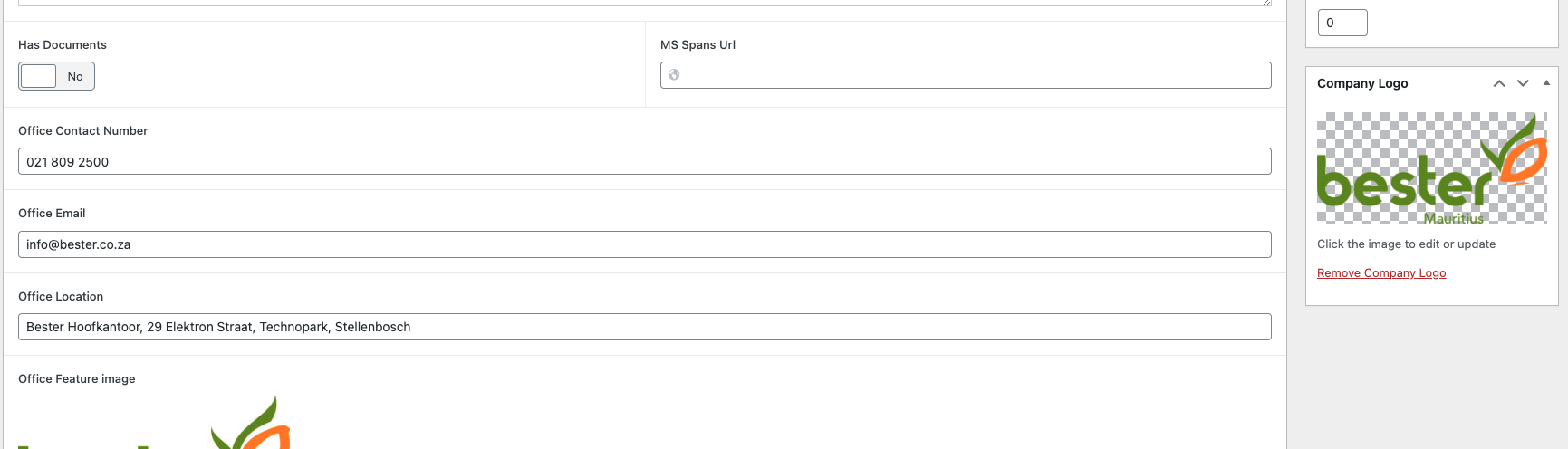Click the globe icon in MS Spans Url

pyautogui.click(x=674, y=75)
